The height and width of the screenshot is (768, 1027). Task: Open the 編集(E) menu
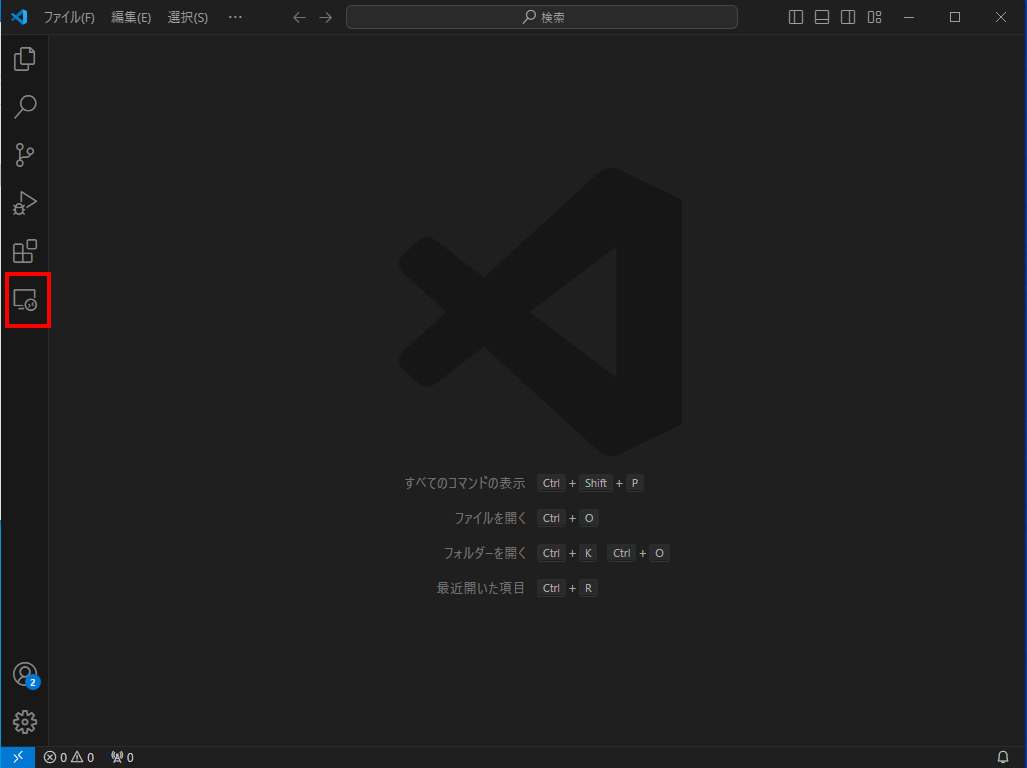pos(131,17)
